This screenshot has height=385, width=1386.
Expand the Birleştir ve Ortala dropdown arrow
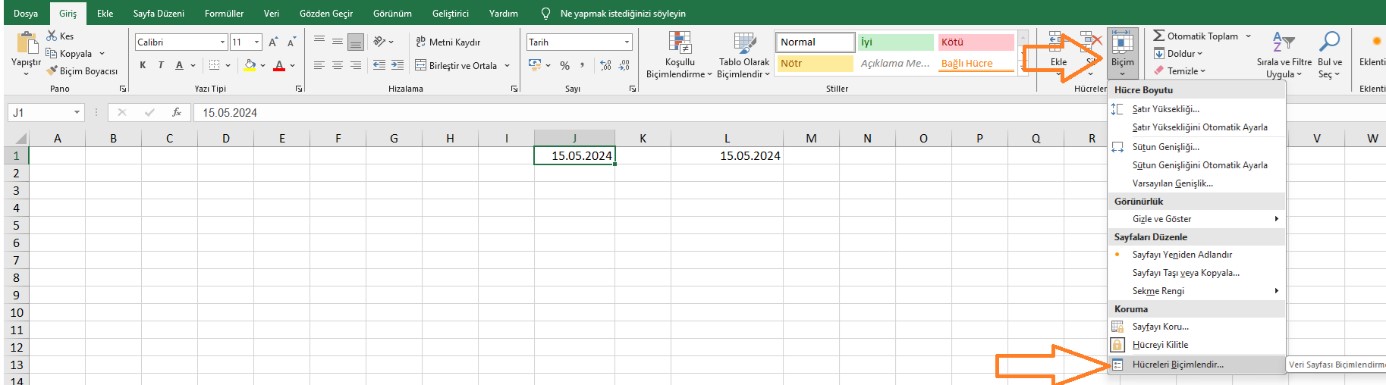pyautogui.click(x=508, y=65)
